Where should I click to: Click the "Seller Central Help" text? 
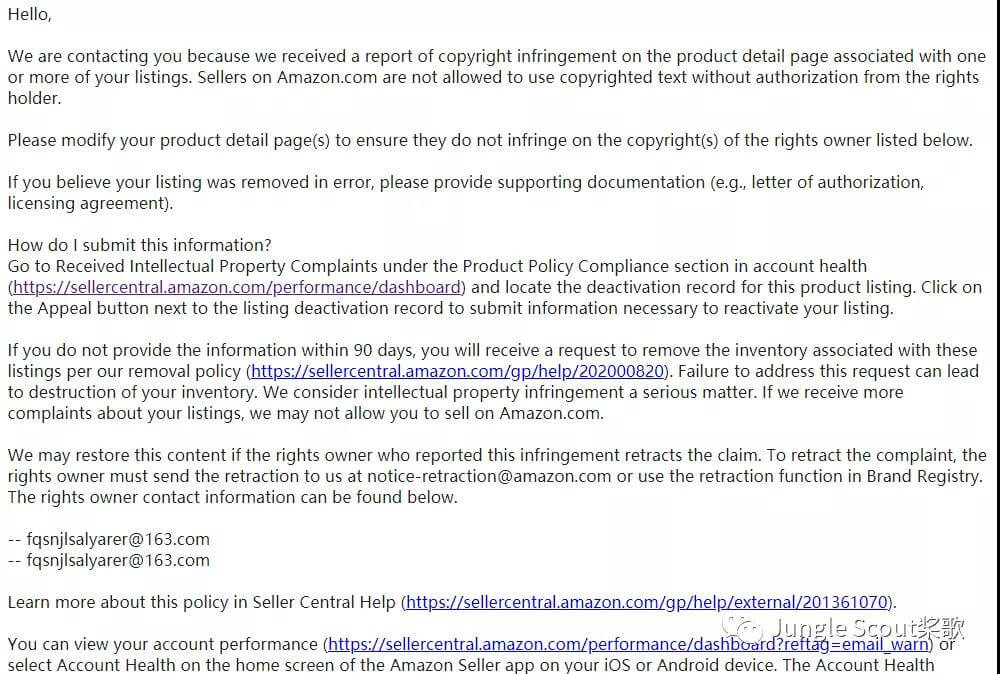(324, 602)
